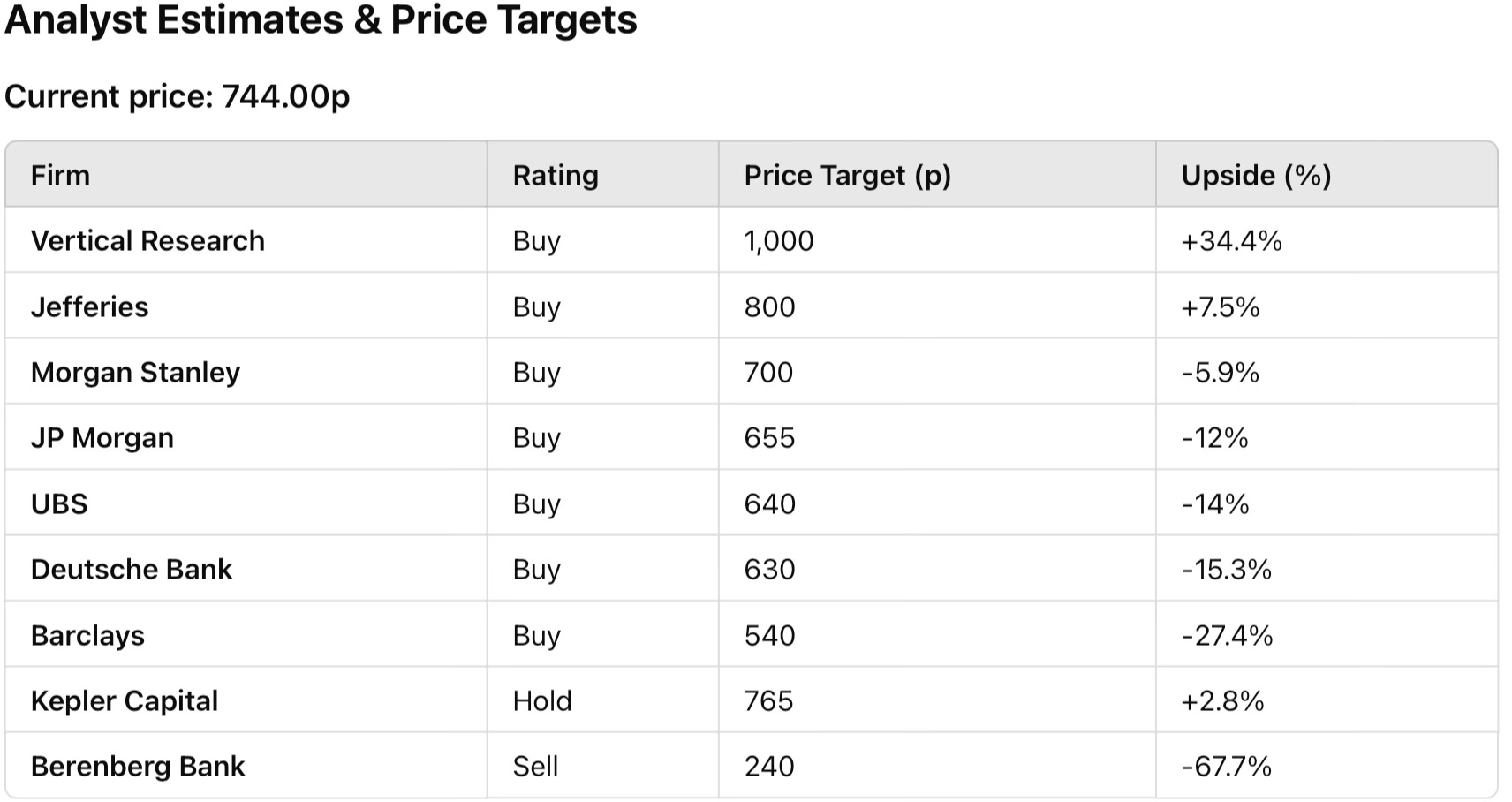
Task: Click the Firm column header
Action: [60, 175]
